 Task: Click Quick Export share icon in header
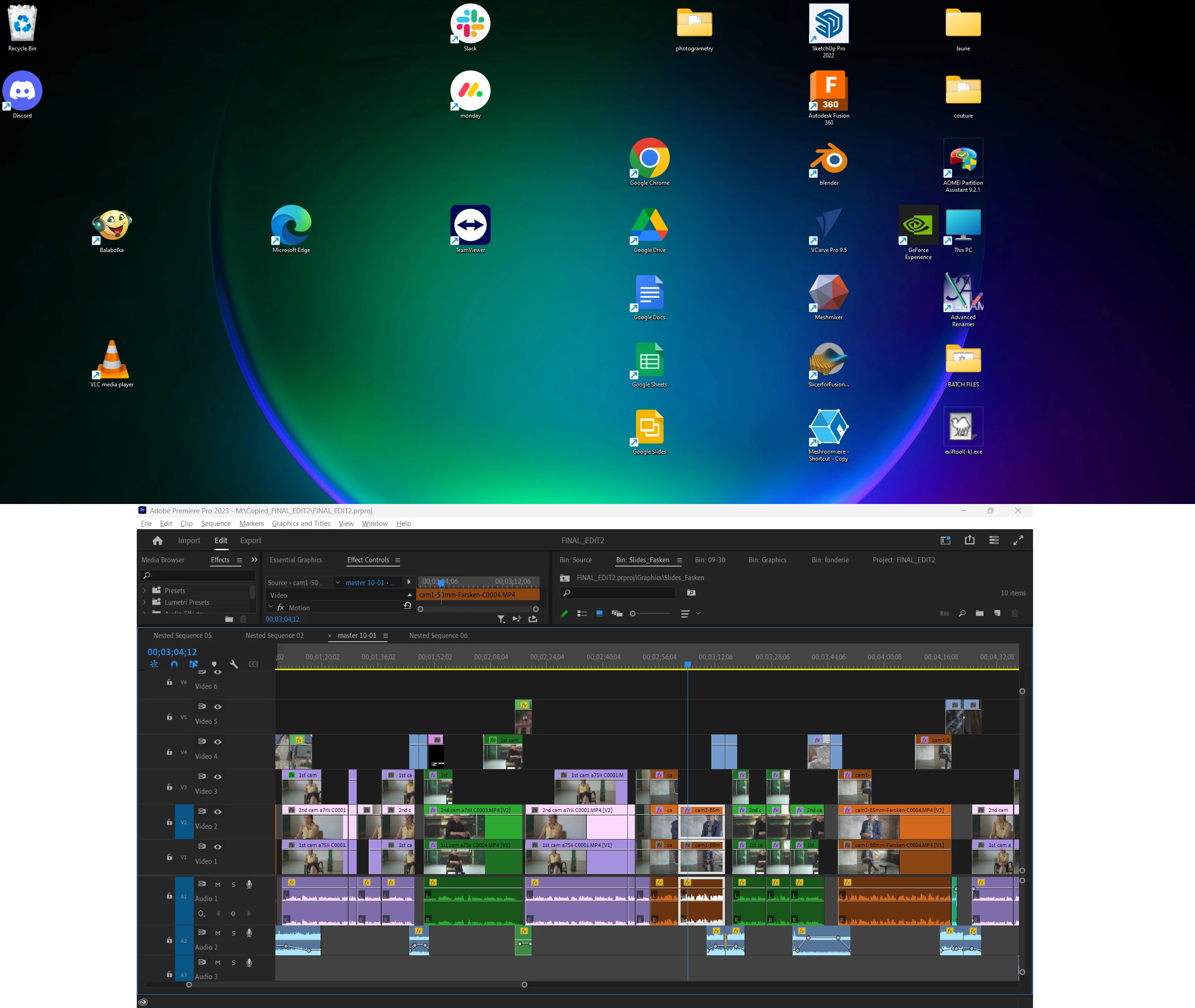tap(969, 540)
